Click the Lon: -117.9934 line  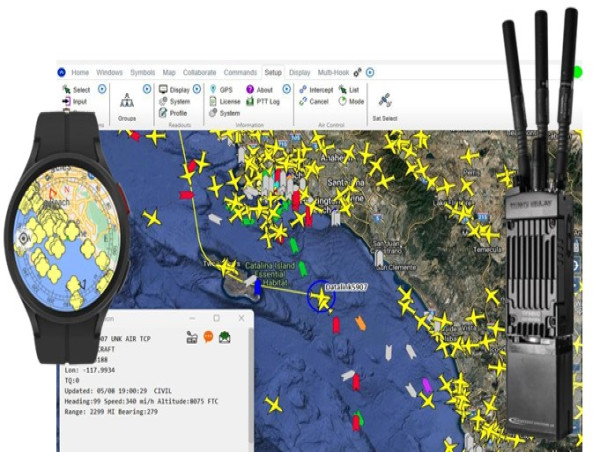(x=90, y=370)
